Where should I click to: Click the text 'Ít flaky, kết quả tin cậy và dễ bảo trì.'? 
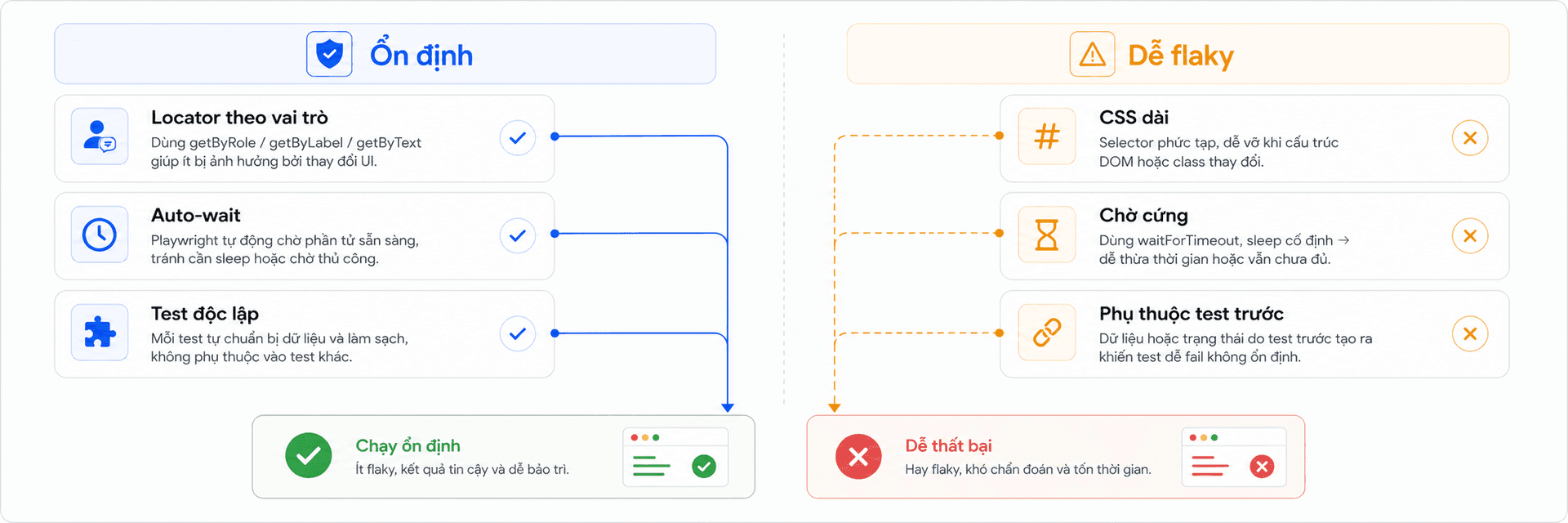click(x=462, y=470)
